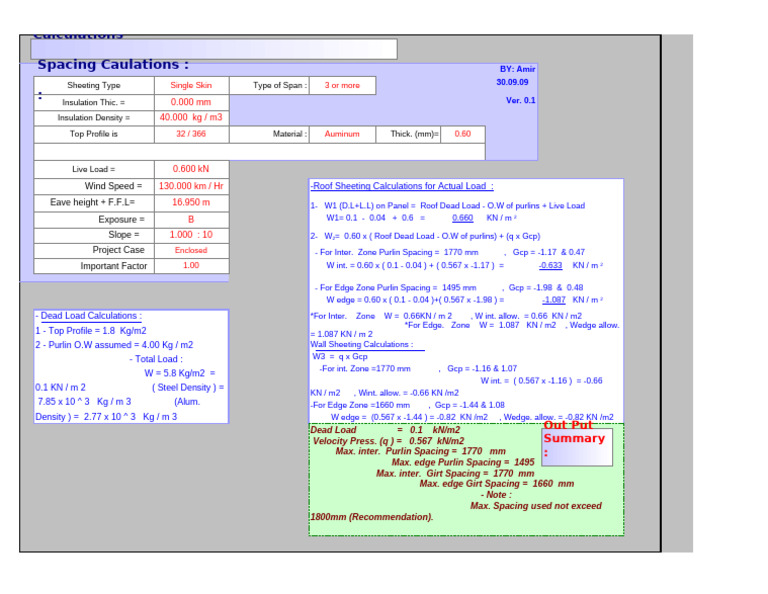This screenshot has width=768, height=594.
Task: Click the 'Insulation Thic. =' label
Action: (94, 102)
